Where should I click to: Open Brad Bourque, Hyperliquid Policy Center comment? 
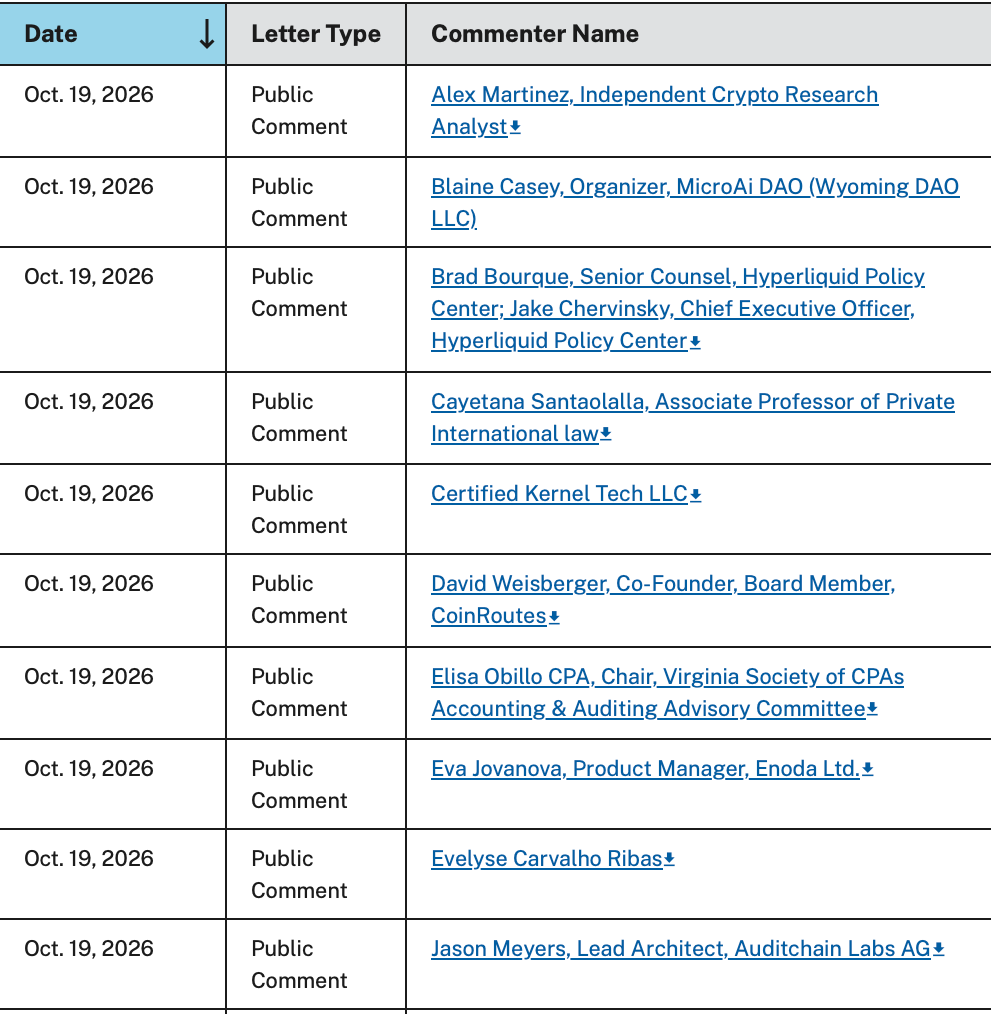click(678, 308)
